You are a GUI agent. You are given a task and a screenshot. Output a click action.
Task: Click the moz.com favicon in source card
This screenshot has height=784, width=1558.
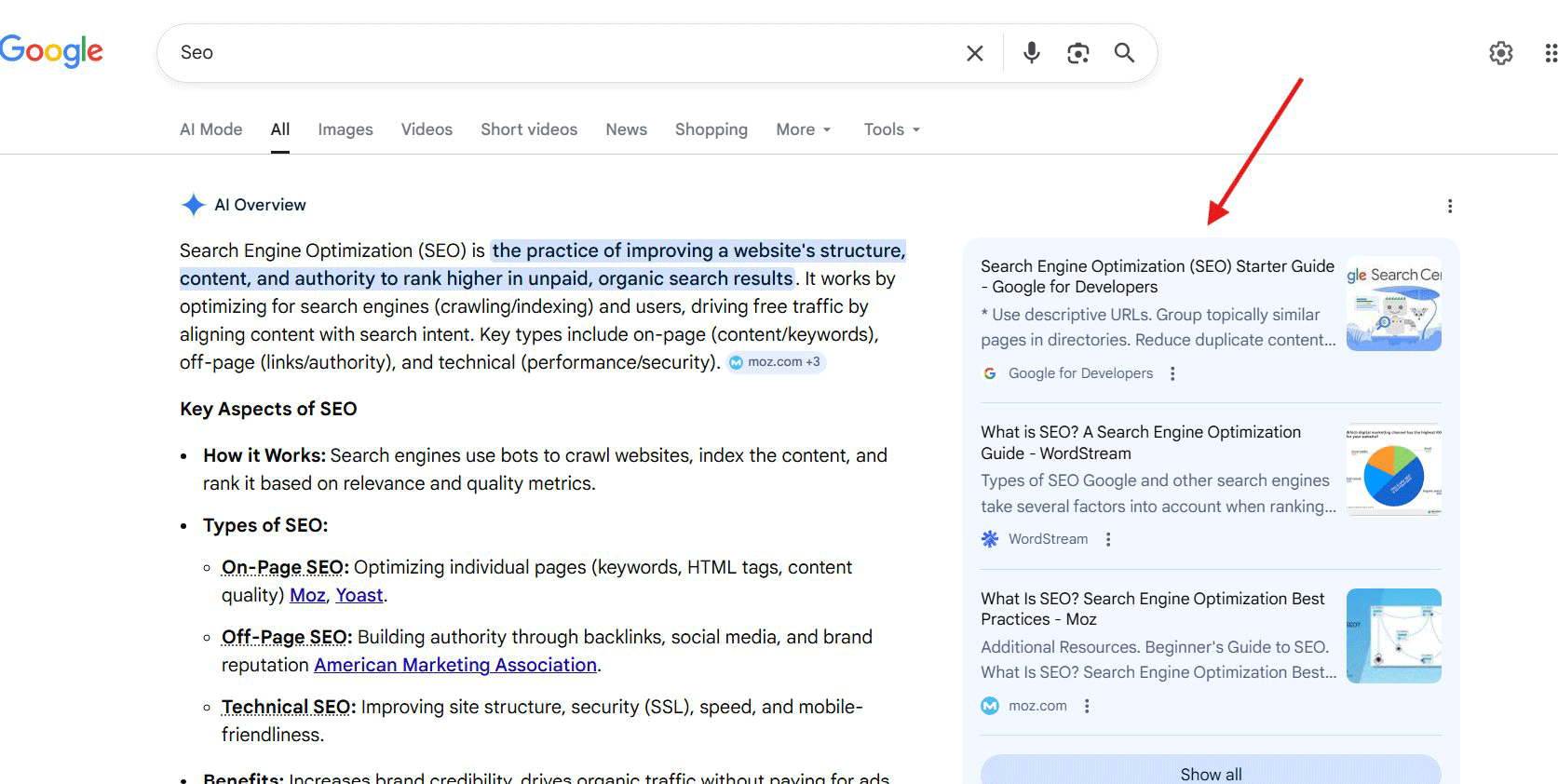pos(990,706)
